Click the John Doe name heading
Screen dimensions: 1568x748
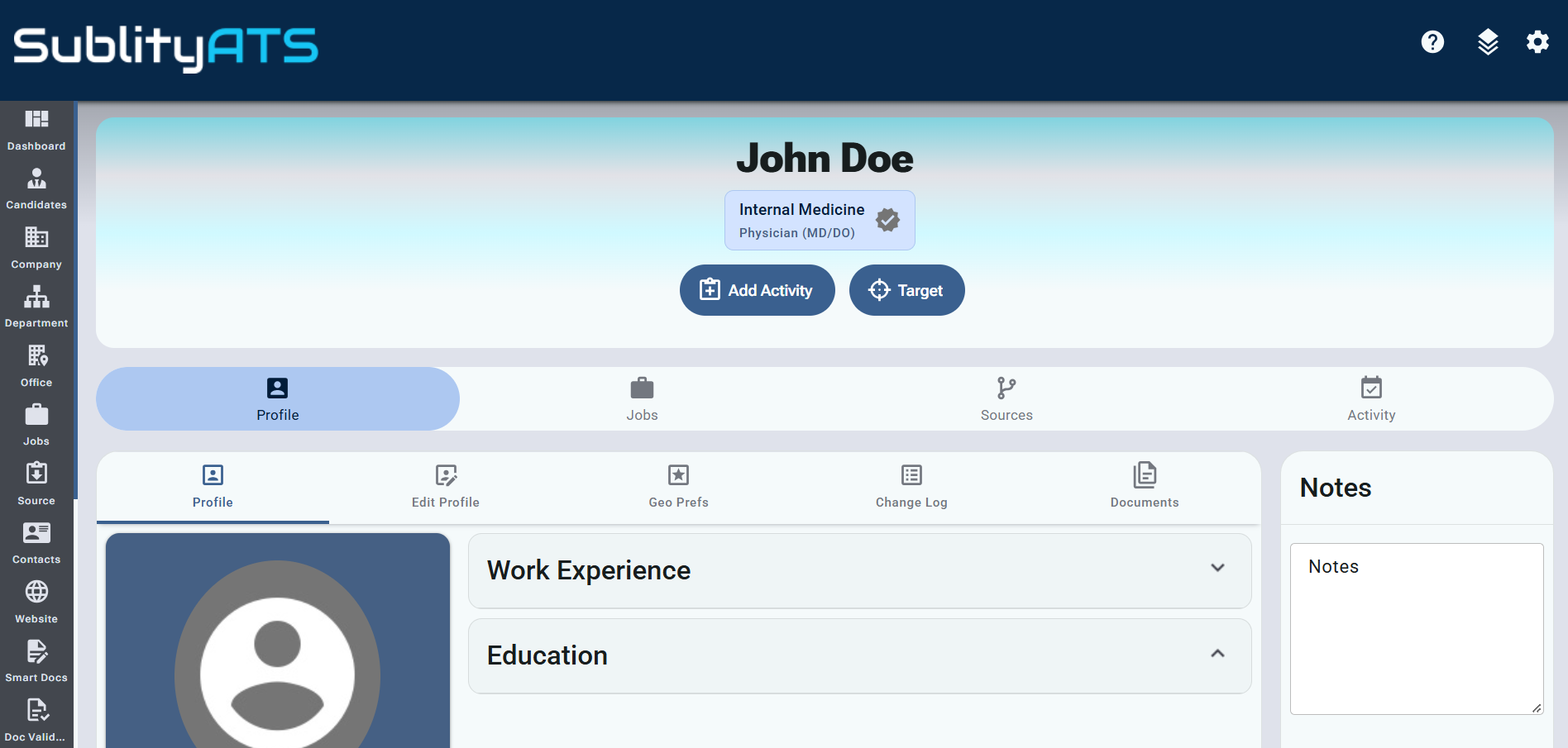[825, 158]
